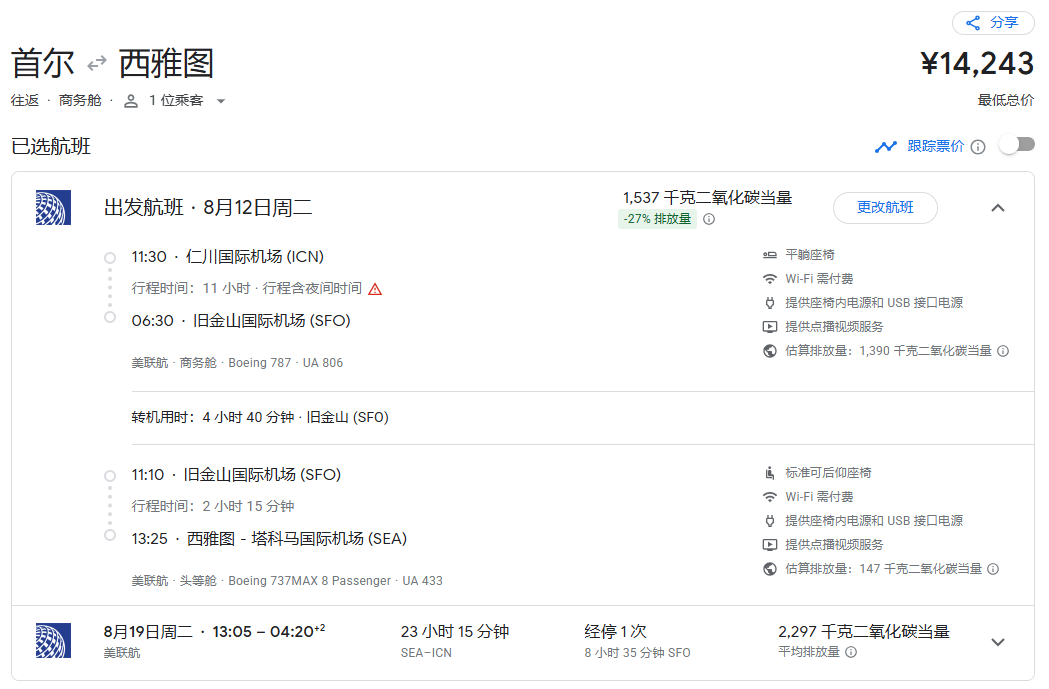Viewport: 1049px width, 689px height.
Task: Click the 首尔 origin city title
Action: 43,64
